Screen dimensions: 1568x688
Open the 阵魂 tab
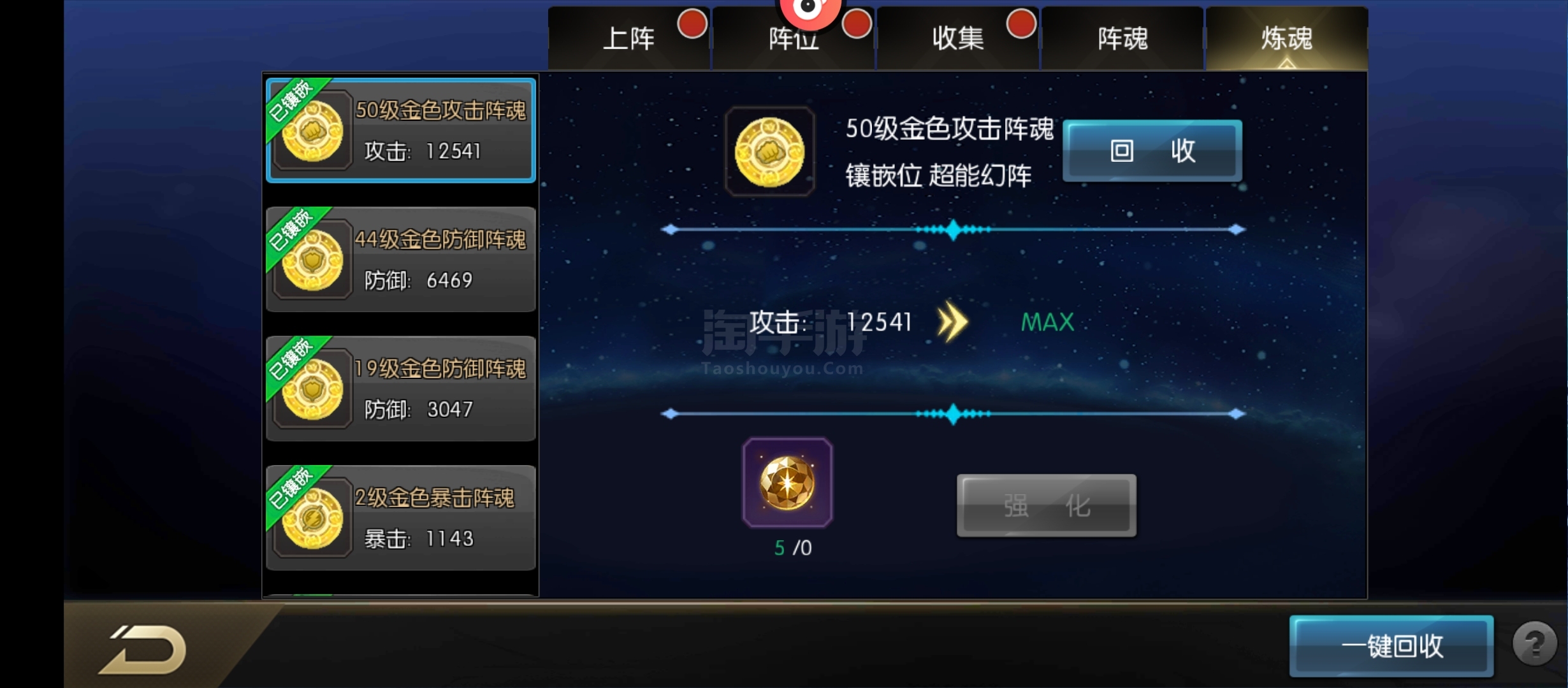pos(1122,38)
